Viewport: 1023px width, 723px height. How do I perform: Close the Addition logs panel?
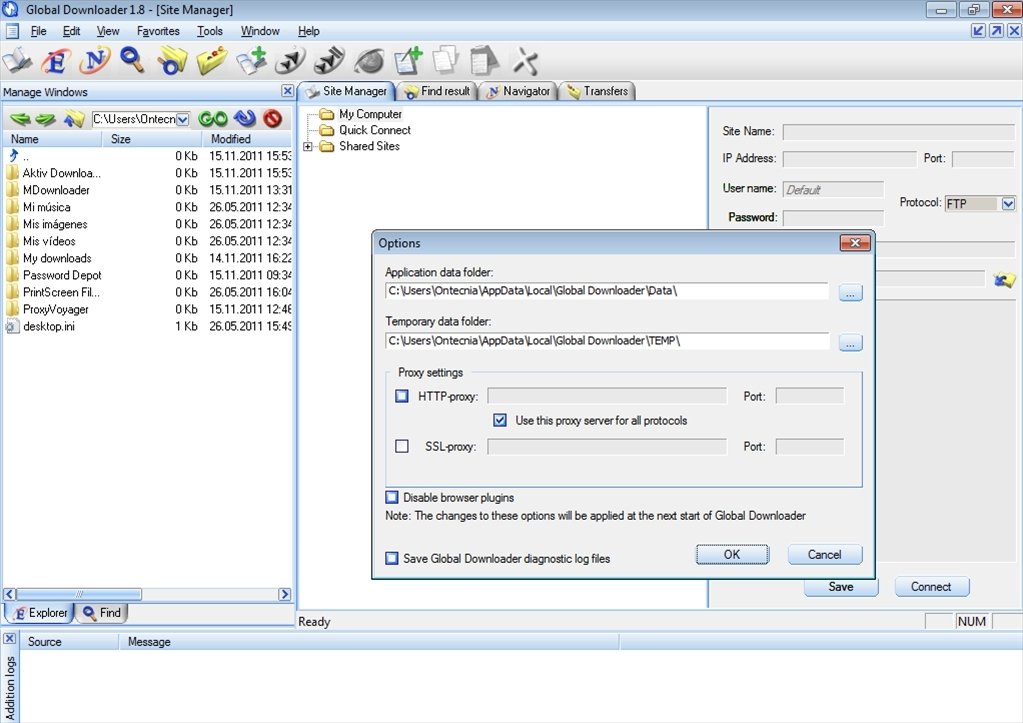point(10,638)
